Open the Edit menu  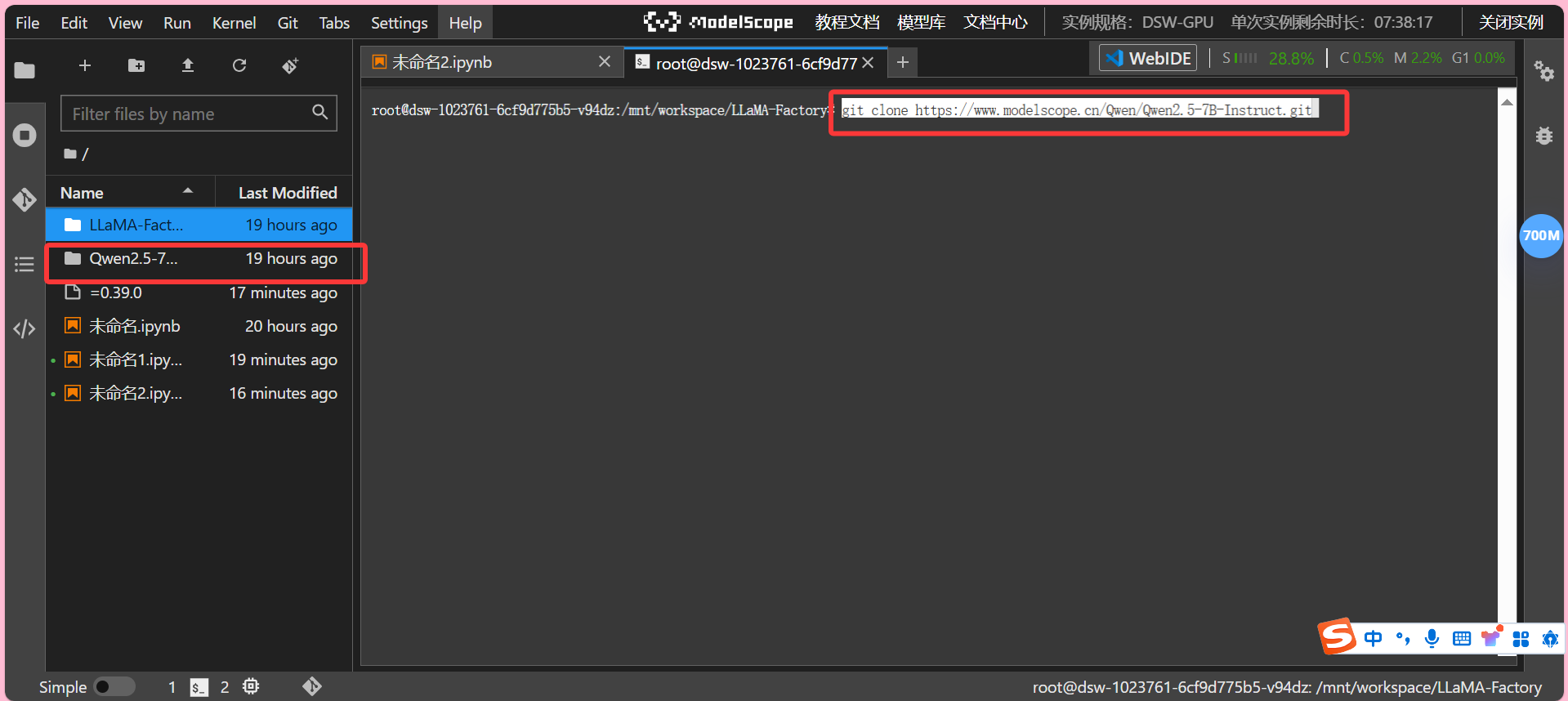74,23
